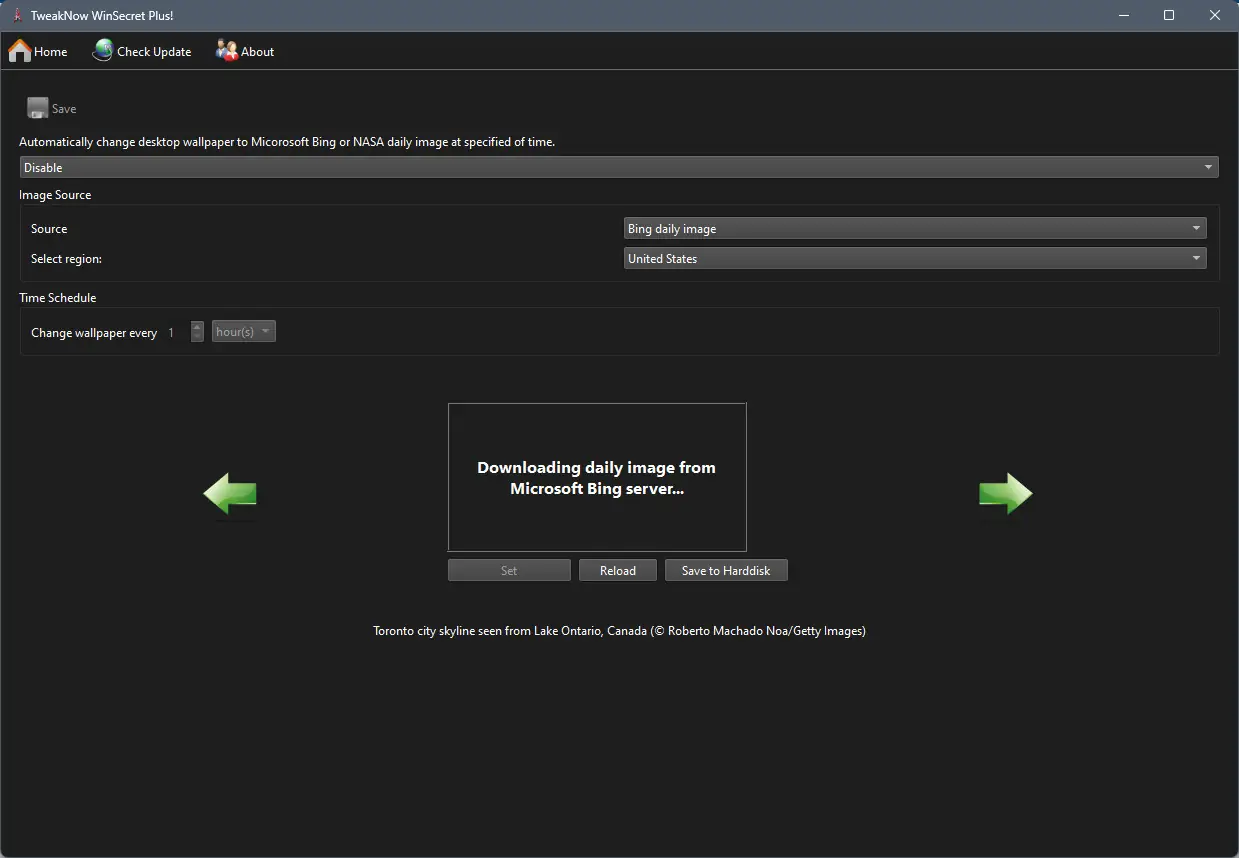Reload the daily image
This screenshot has width=1239, height=858.
tap(618, 570)
